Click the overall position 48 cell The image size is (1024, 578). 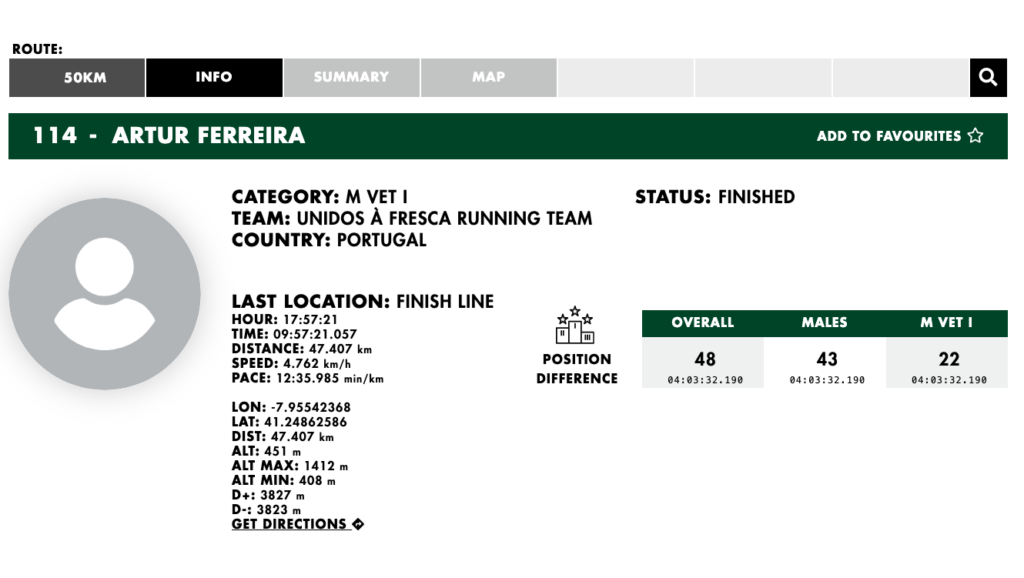(x=703, y=362)
